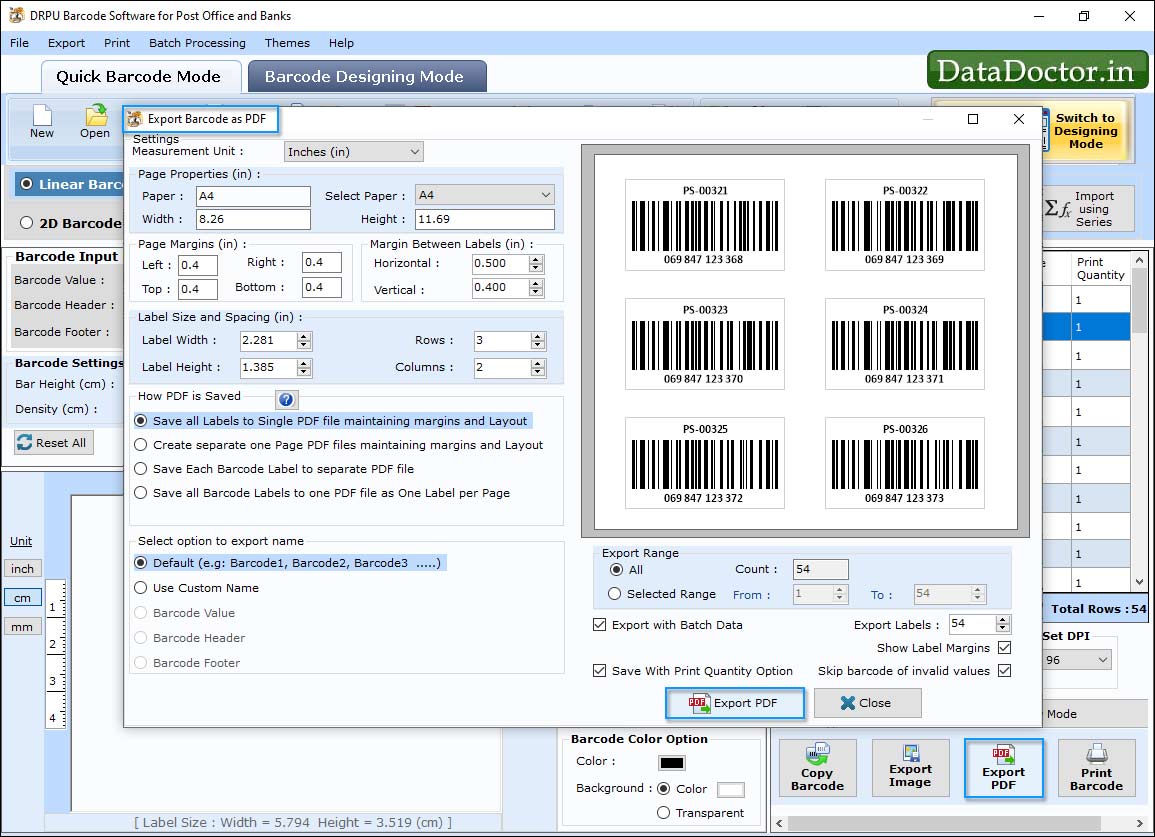Toggle Export with Batch Data checkbox
Viewport: 1155px width, 837px height.
[600, 625]
